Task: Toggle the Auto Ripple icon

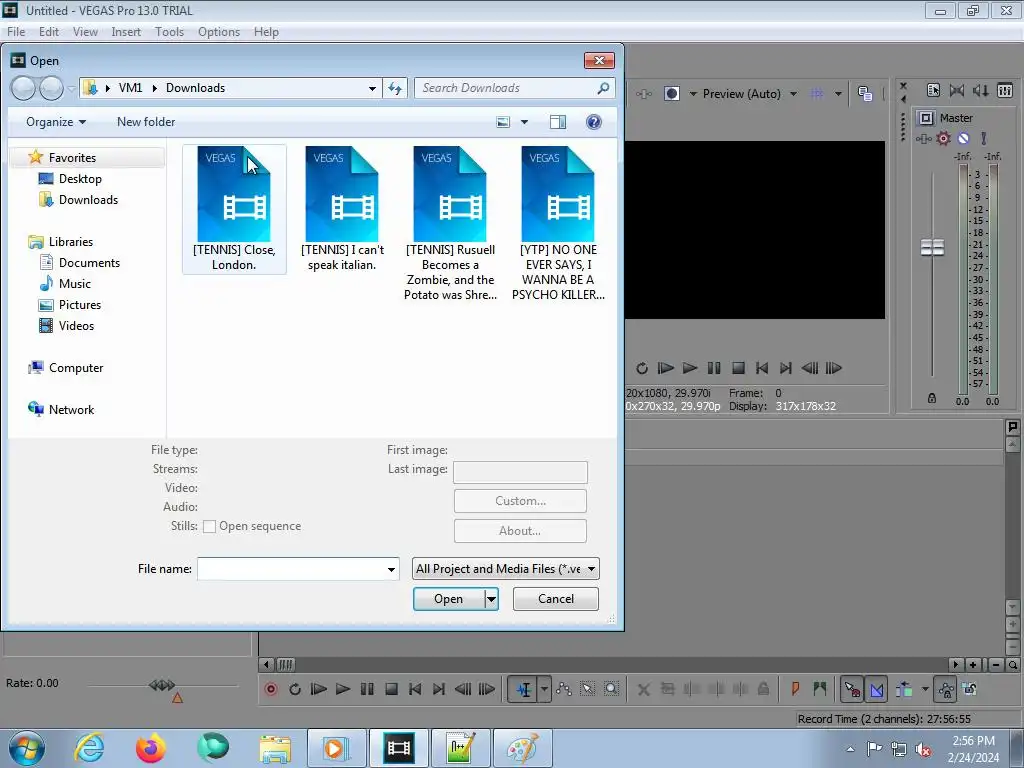Action: 904,689
